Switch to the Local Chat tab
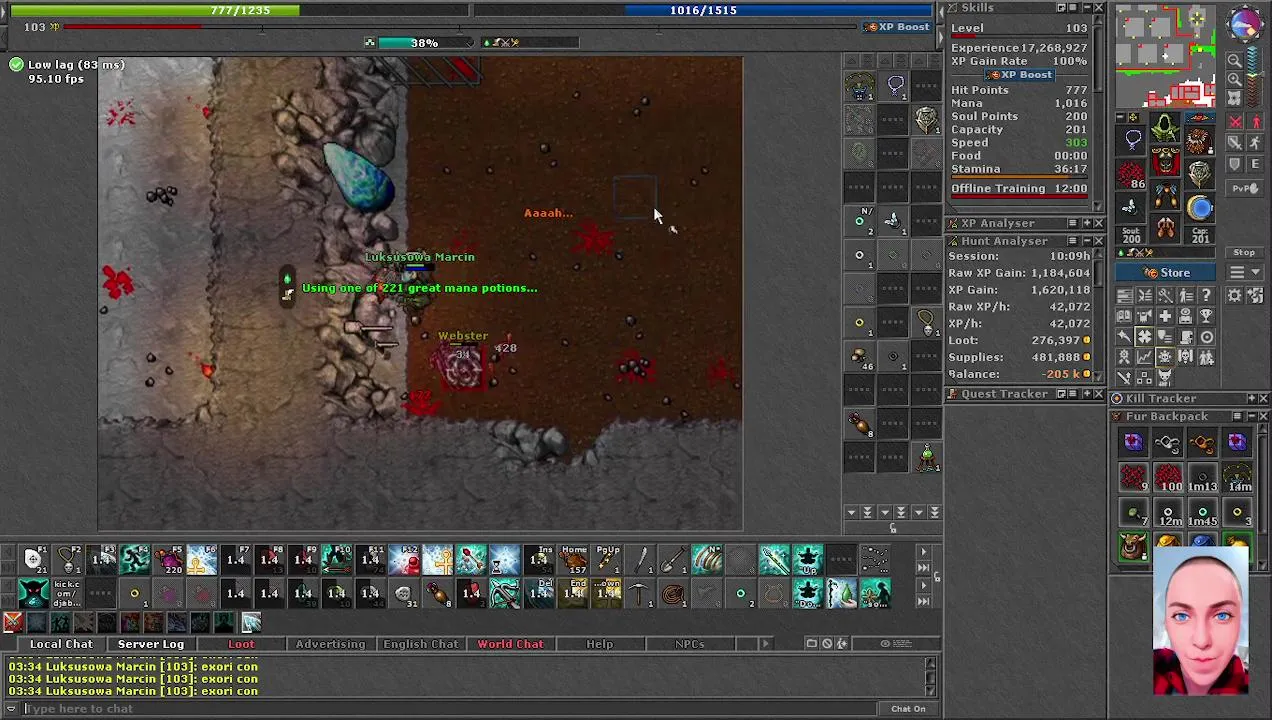1272x720 pixels. [61, 644]
